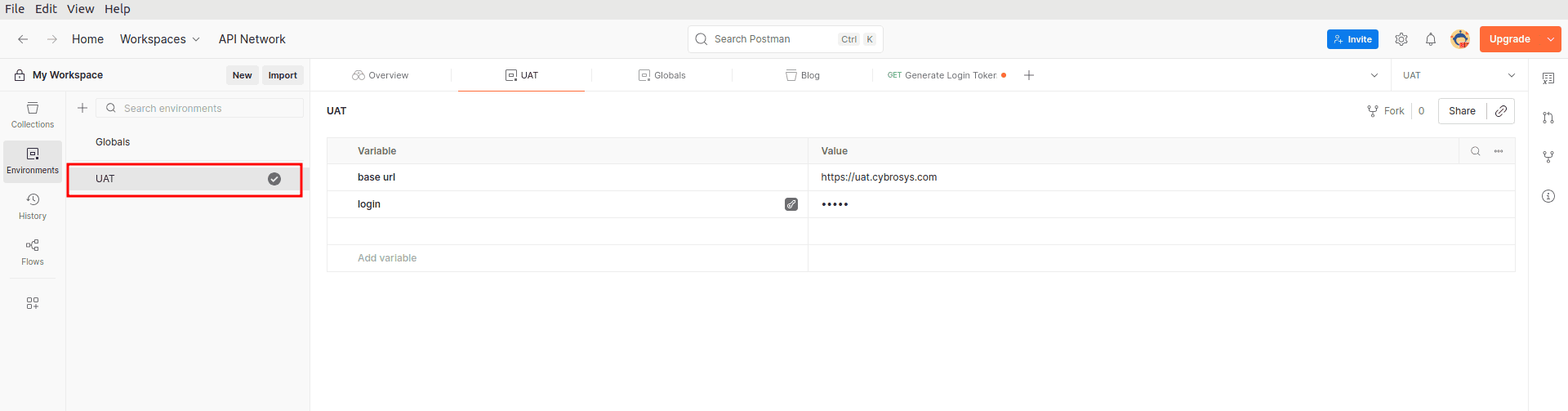Click the base url variable name
The width and height of the screenshot is (1568, 411).
point(376,177)
